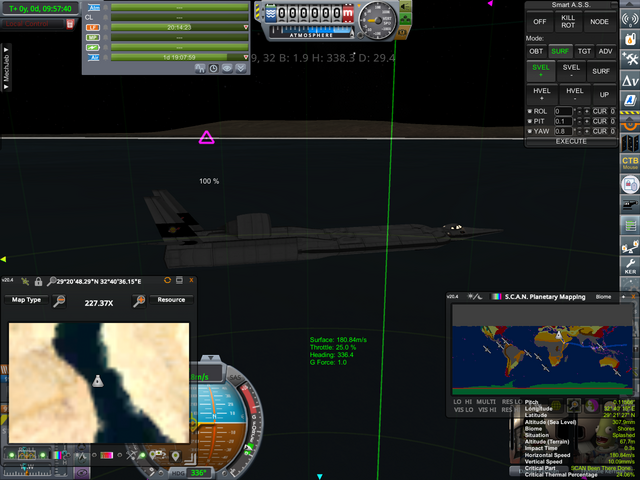The height and width of the screenshot is (480, 640).
Task: Toggle the SAS indicator on navball
Action: point(236,378)
